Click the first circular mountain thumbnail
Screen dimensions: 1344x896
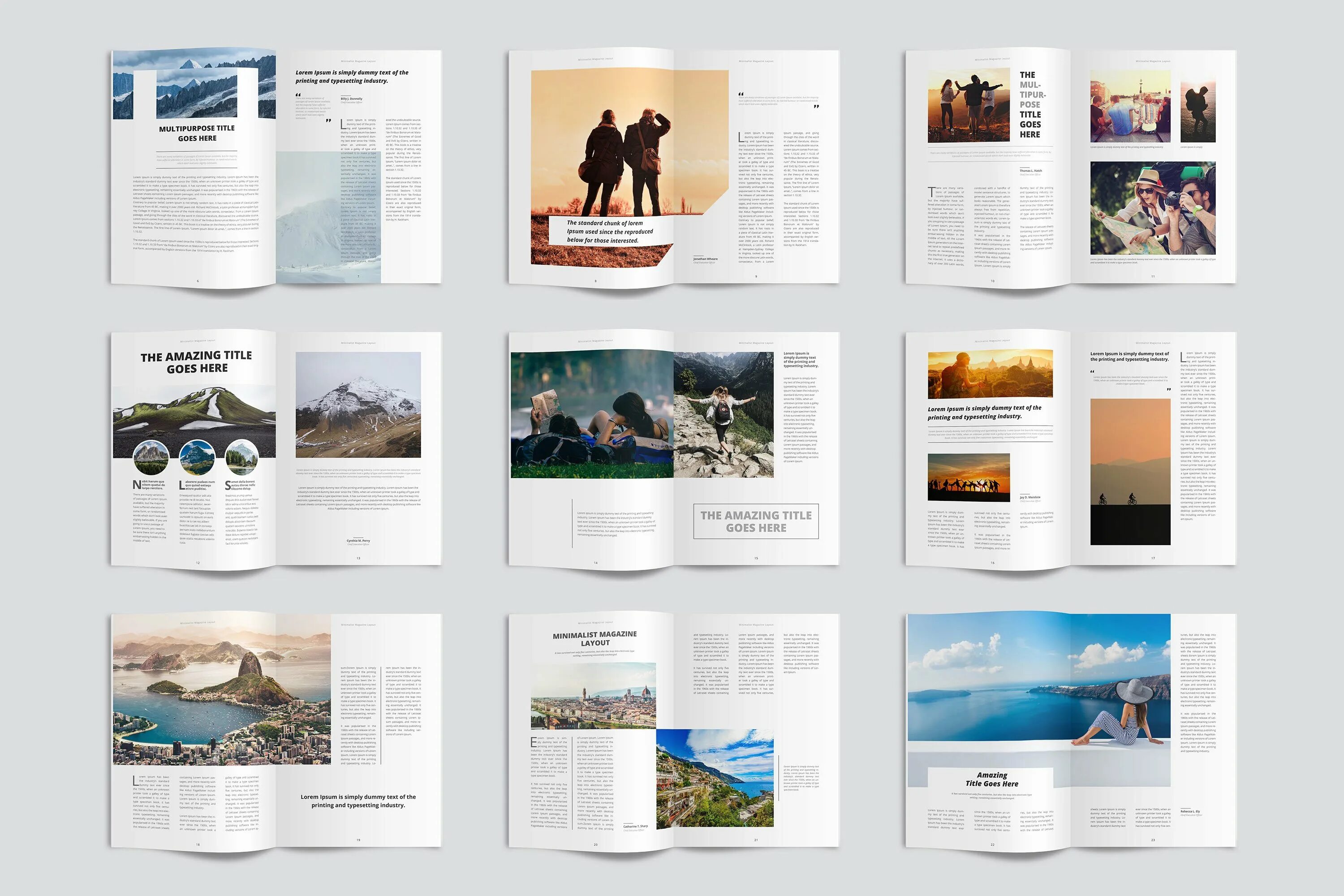[151, 458]
